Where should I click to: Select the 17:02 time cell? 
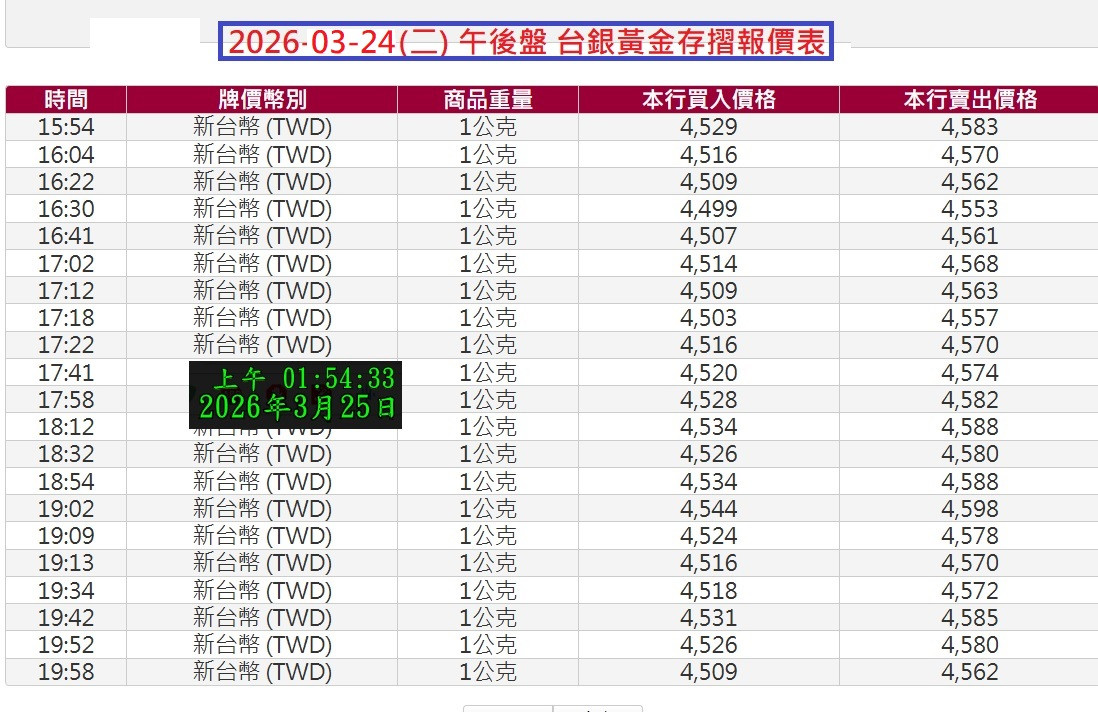[66, 263]
